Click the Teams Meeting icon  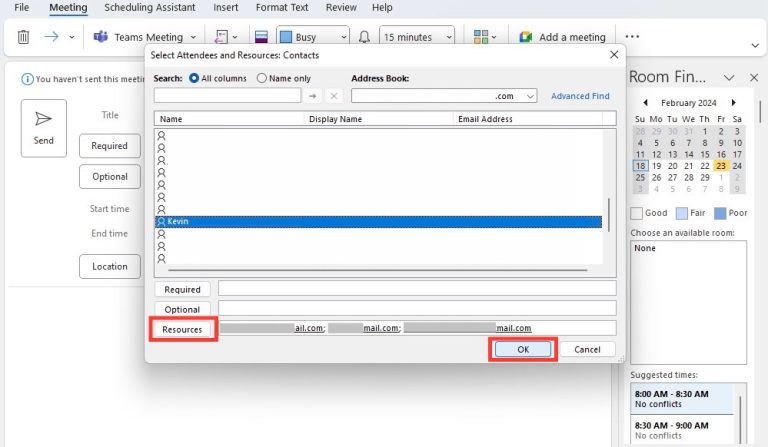100,37
